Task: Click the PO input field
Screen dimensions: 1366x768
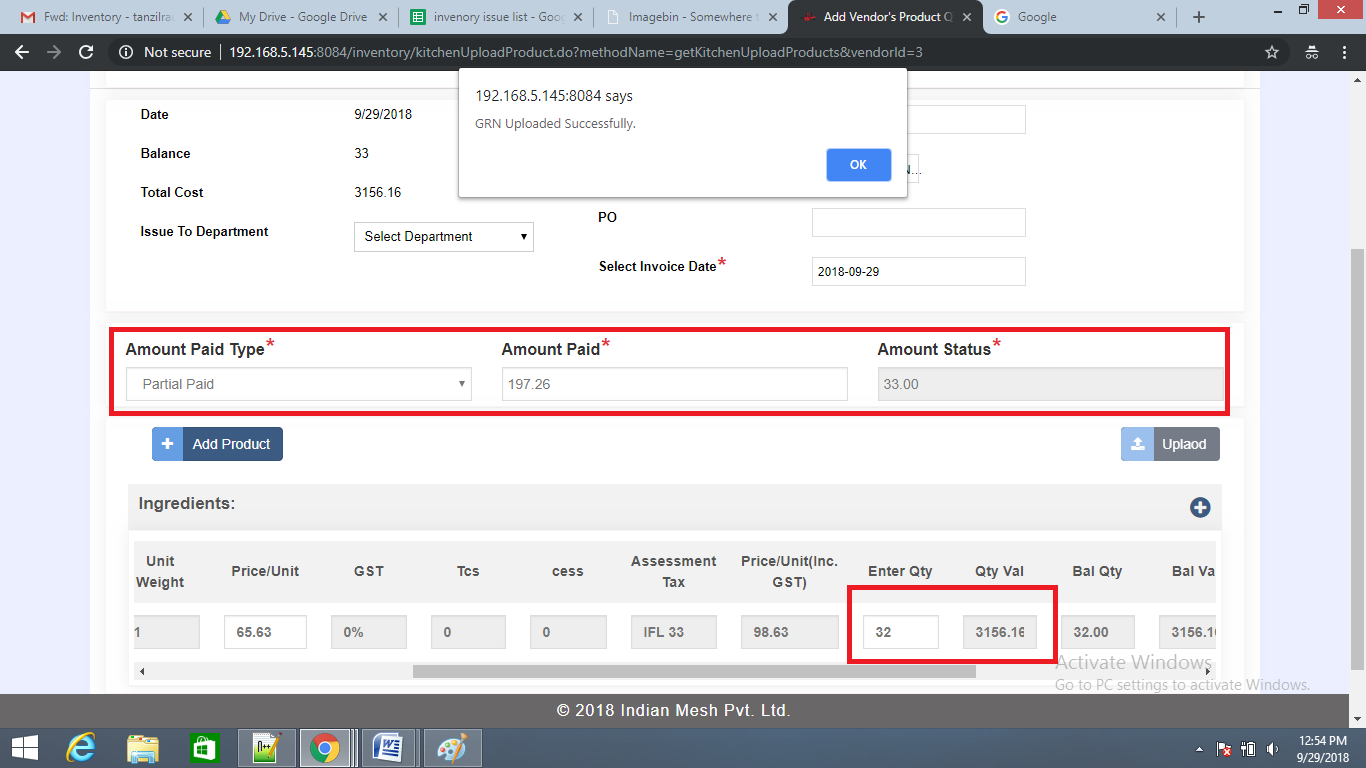Action: (x=919, y=222)
